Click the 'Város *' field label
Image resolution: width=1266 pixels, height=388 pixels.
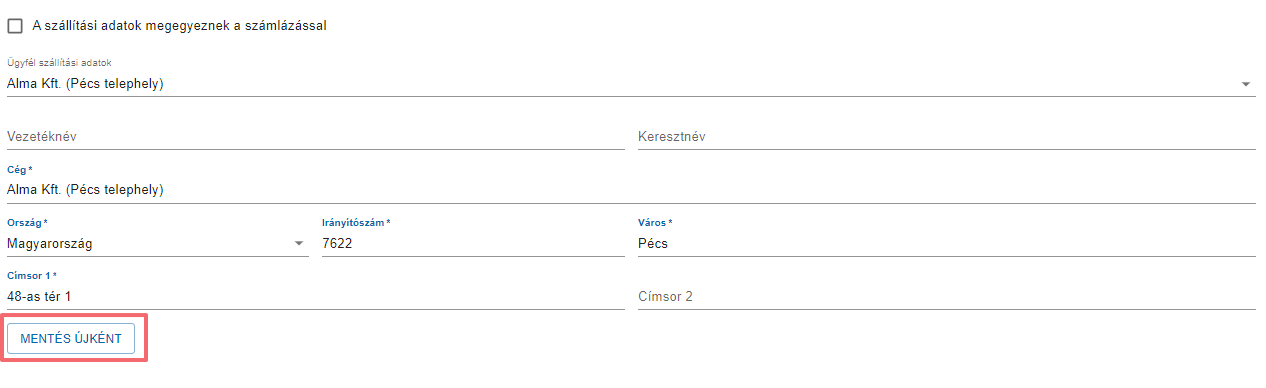point(655,222)
